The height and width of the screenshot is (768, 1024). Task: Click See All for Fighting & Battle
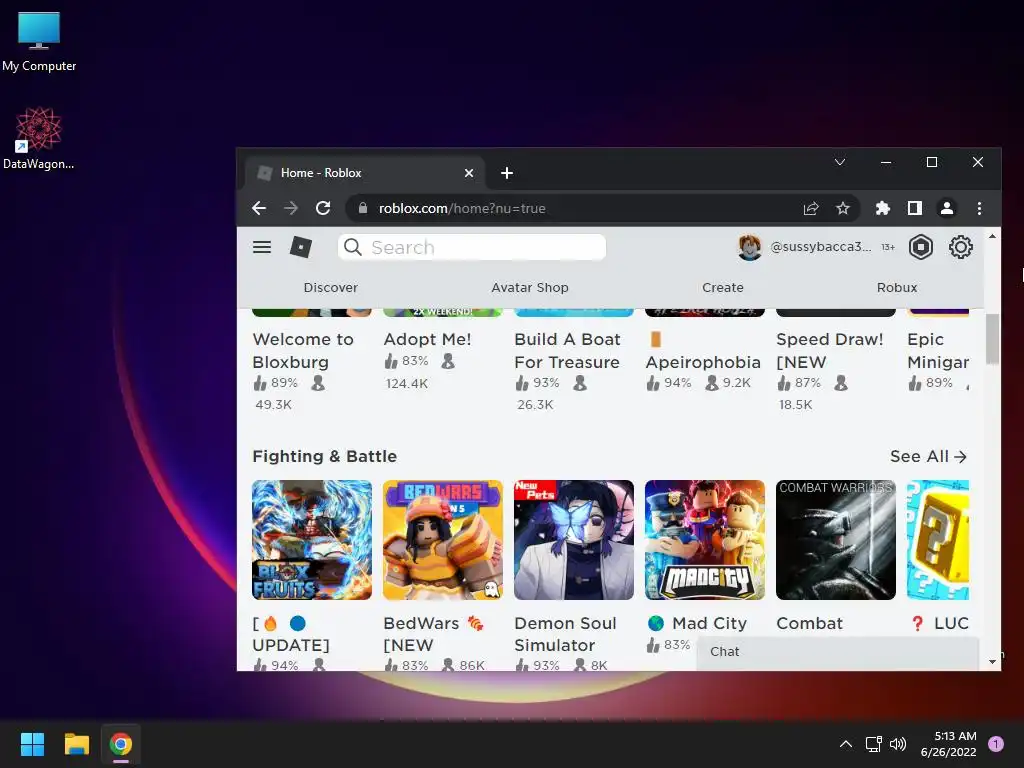pos(928,456)
